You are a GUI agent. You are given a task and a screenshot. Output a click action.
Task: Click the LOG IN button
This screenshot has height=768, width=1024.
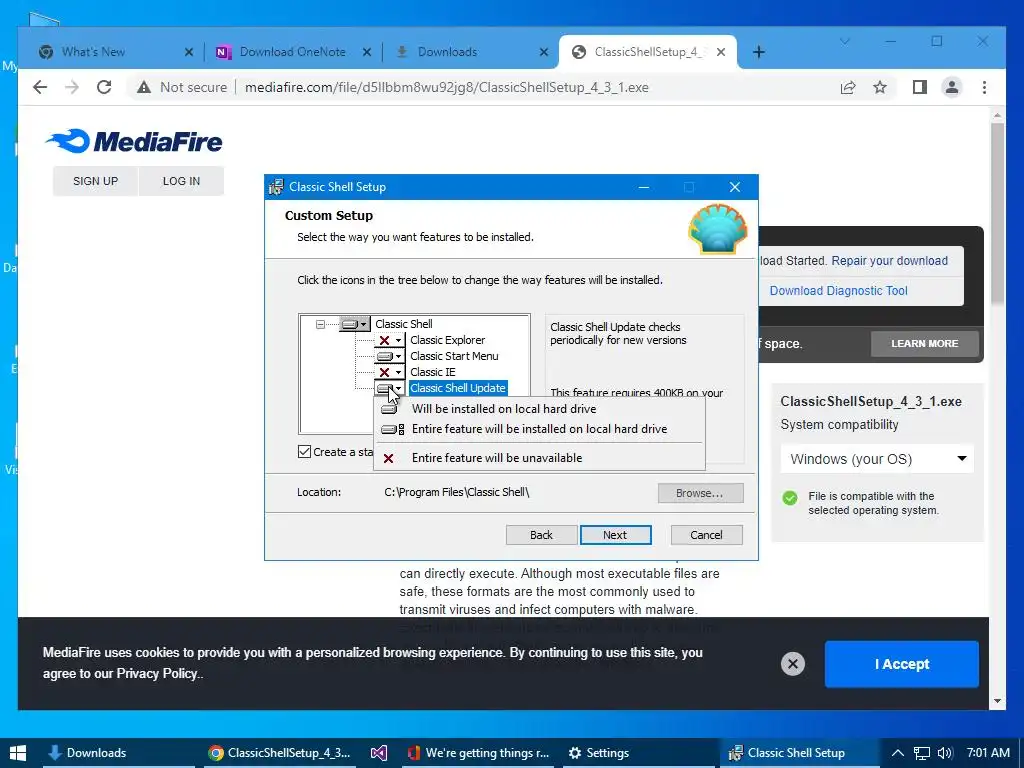tap(182, 181)
